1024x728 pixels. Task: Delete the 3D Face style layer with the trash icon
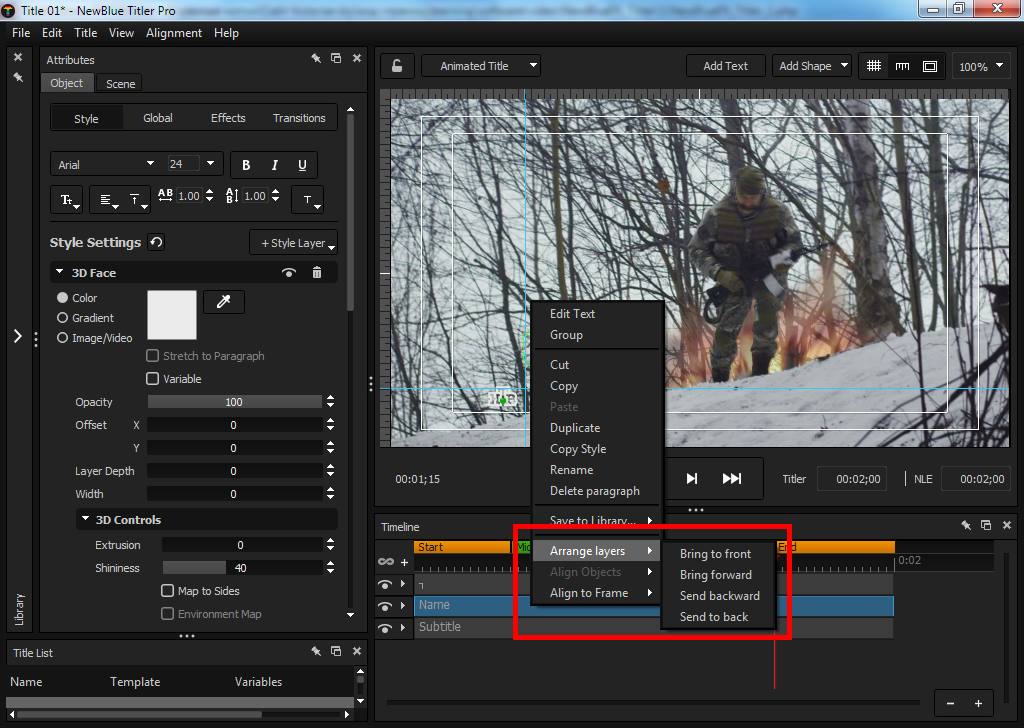[317, 273]
